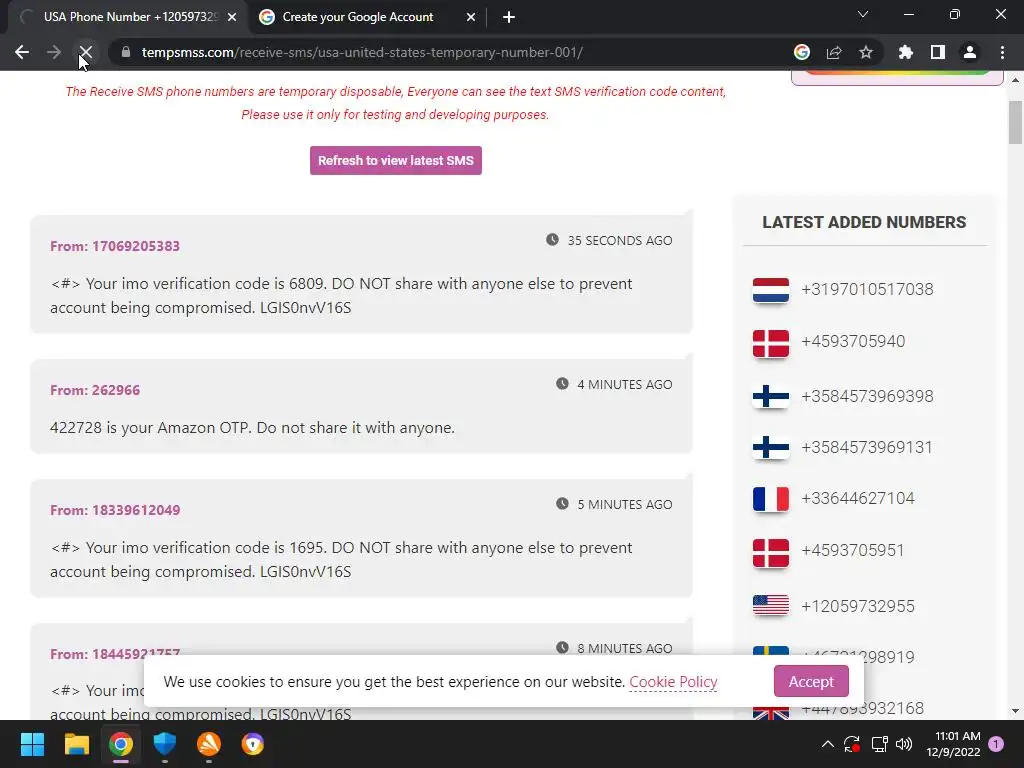Image resolution: width=1024 pixels, height=768 pixels.
Task: Click the browser forward arrow
Action: click(x=54, y=52)
